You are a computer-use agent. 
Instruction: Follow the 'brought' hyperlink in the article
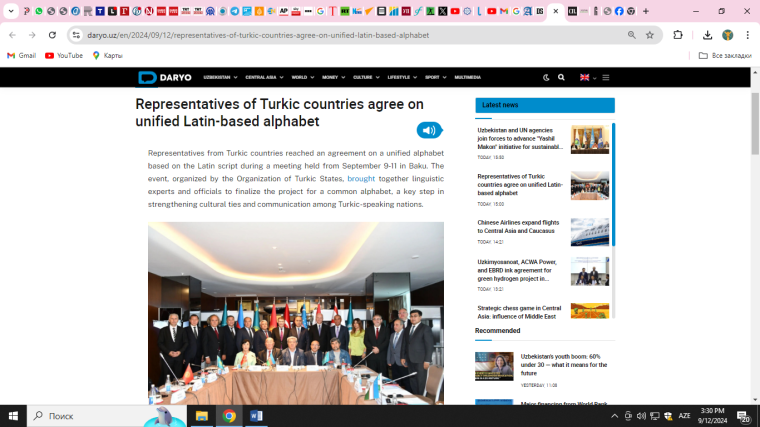(x=361, y=179)
